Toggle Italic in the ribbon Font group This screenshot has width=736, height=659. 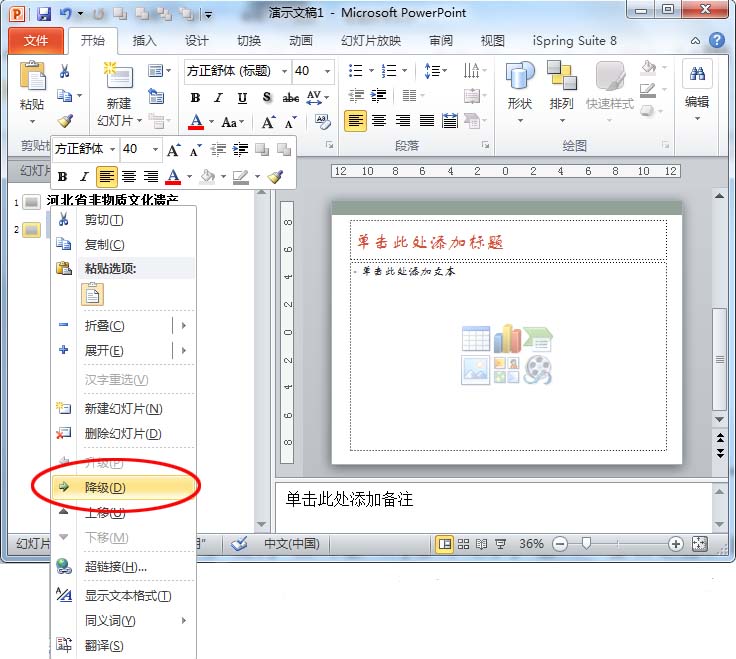point(219,98)
